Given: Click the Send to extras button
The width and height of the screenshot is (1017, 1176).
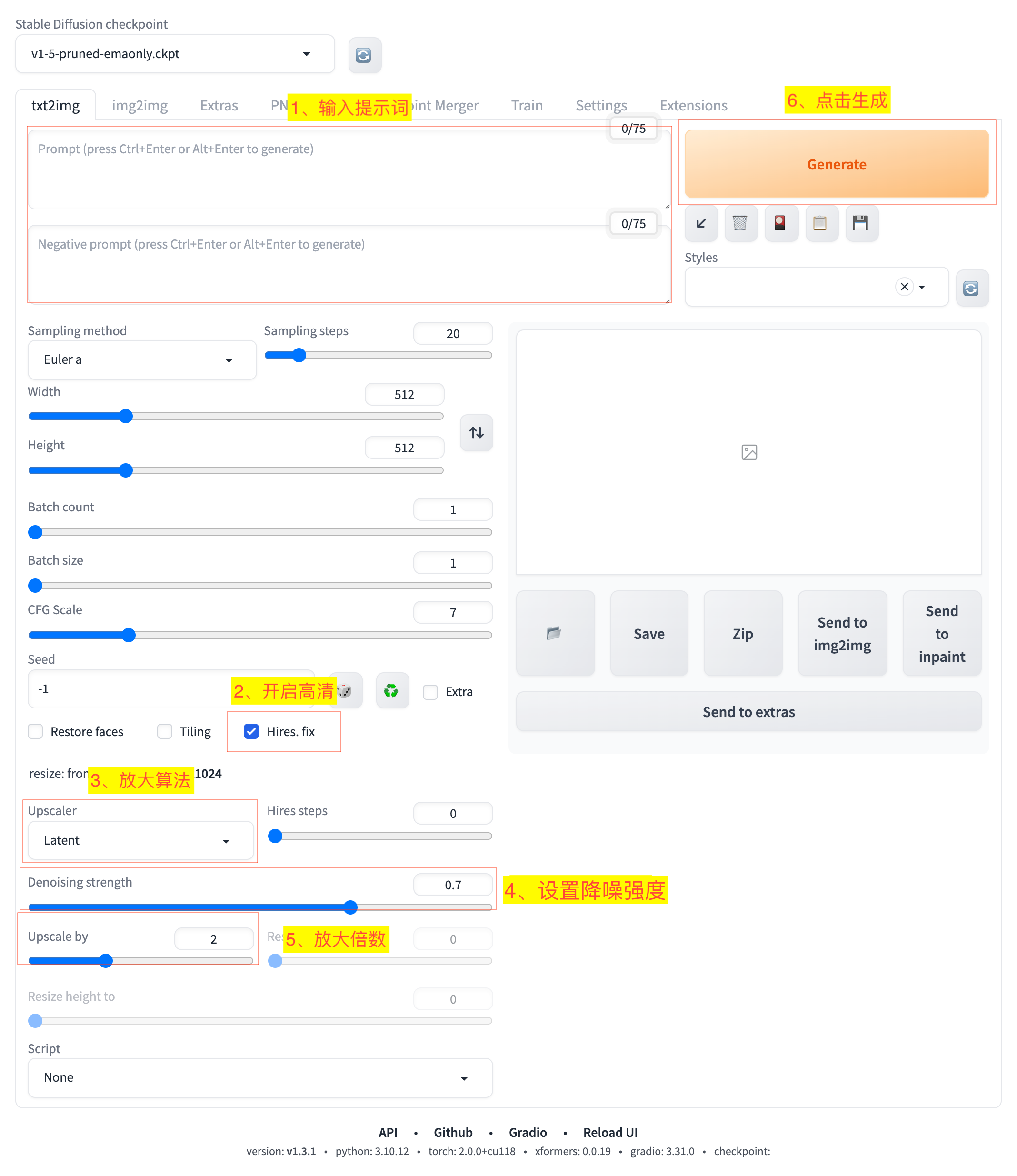Looking at the screenshot, I should tap(748, 712).
